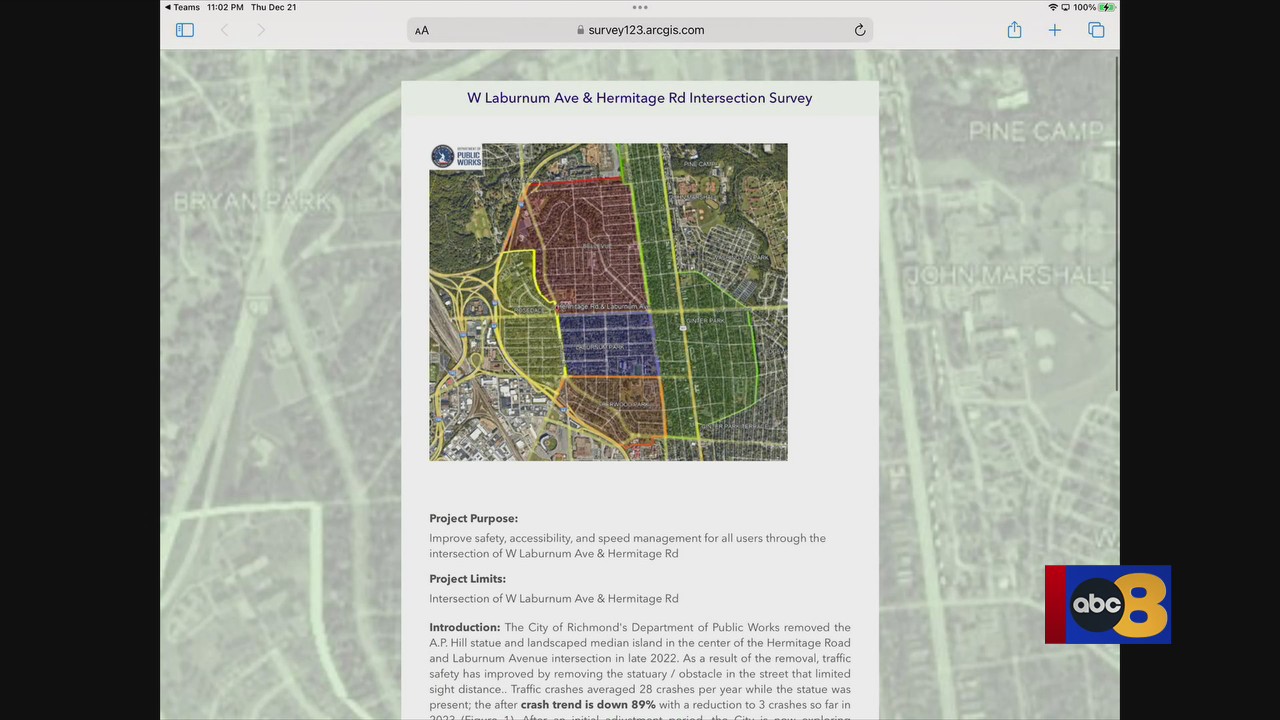
Task: Click the intersection survey title heading
Action: pos(639,98)
